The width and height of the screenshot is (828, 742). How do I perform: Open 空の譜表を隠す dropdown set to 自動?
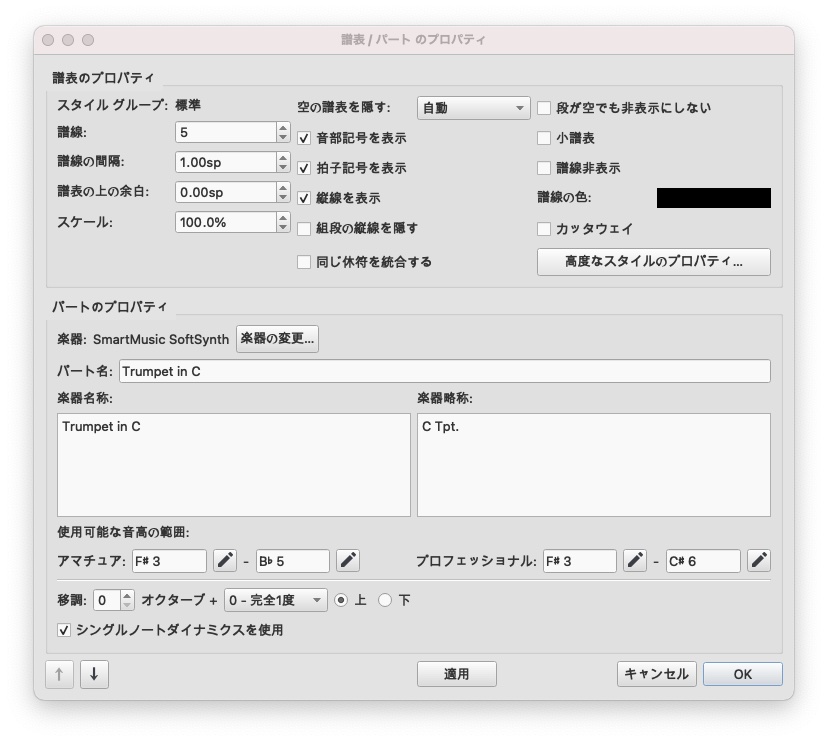[473, 108]
